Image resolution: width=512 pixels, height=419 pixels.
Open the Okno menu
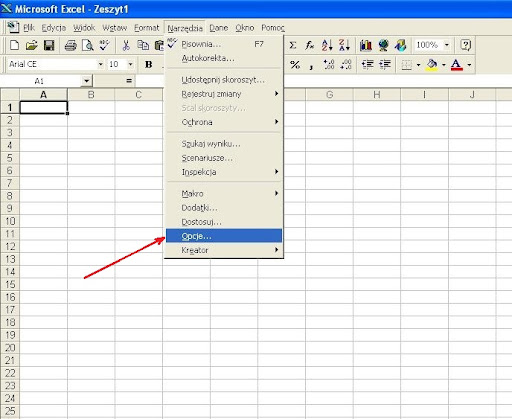coord(245,28)
